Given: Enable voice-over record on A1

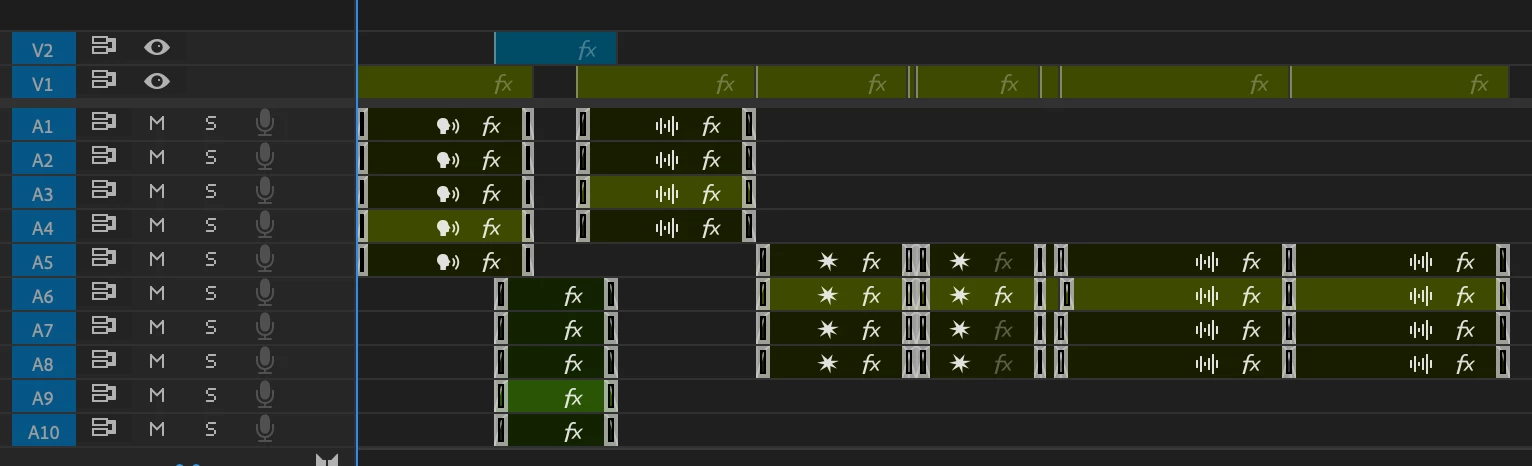Looking at the screenshot, I should click(265, 123).
